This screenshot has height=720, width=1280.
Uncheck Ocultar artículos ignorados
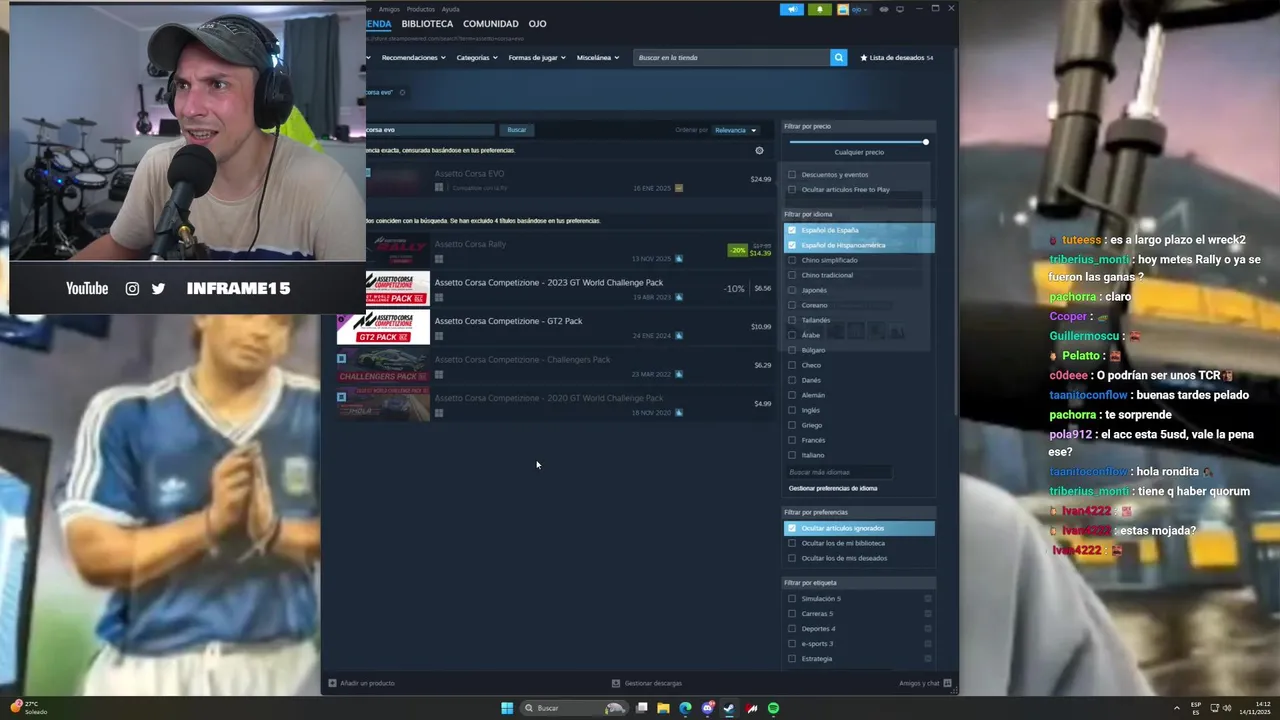point(792,528)
